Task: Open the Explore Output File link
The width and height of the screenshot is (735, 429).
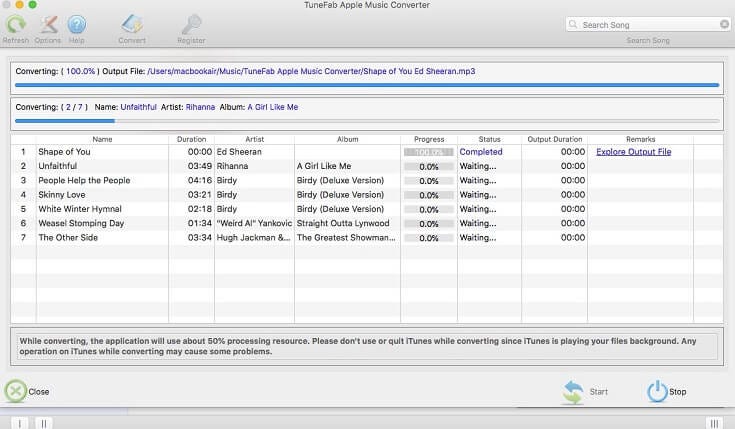Action: (x=634, y=152)
